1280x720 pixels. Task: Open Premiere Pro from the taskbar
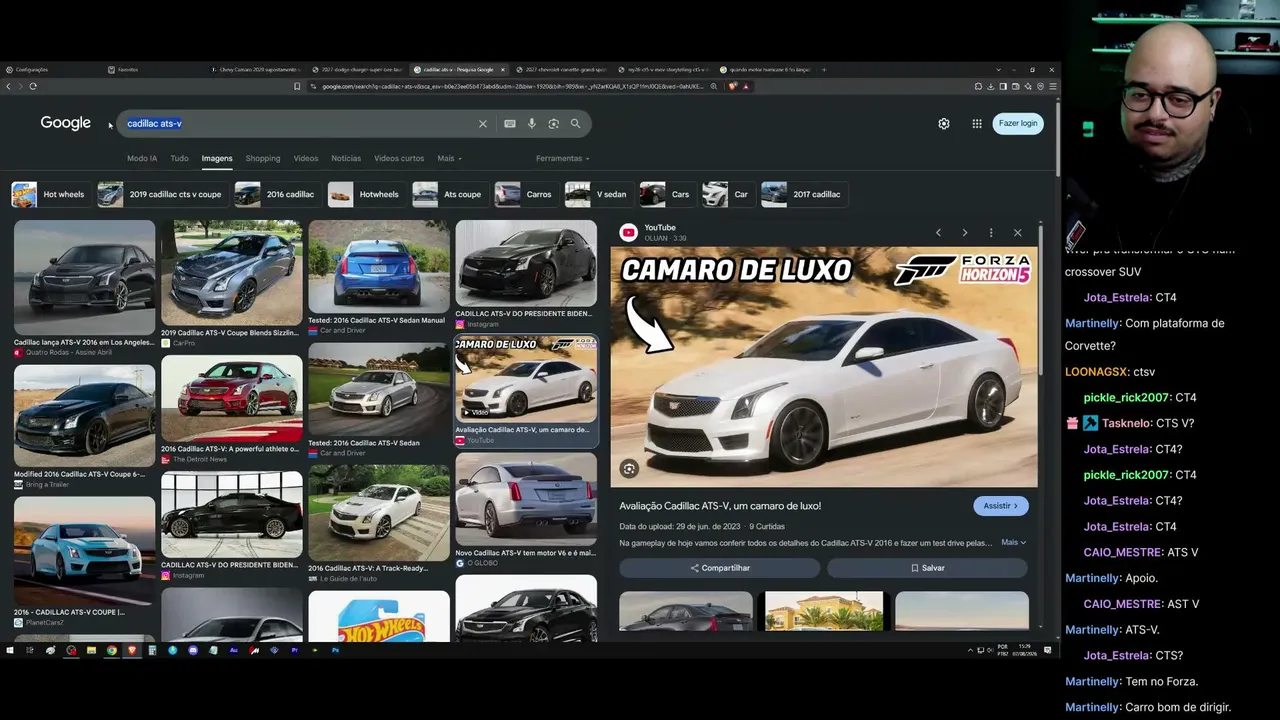pos(295,650)
